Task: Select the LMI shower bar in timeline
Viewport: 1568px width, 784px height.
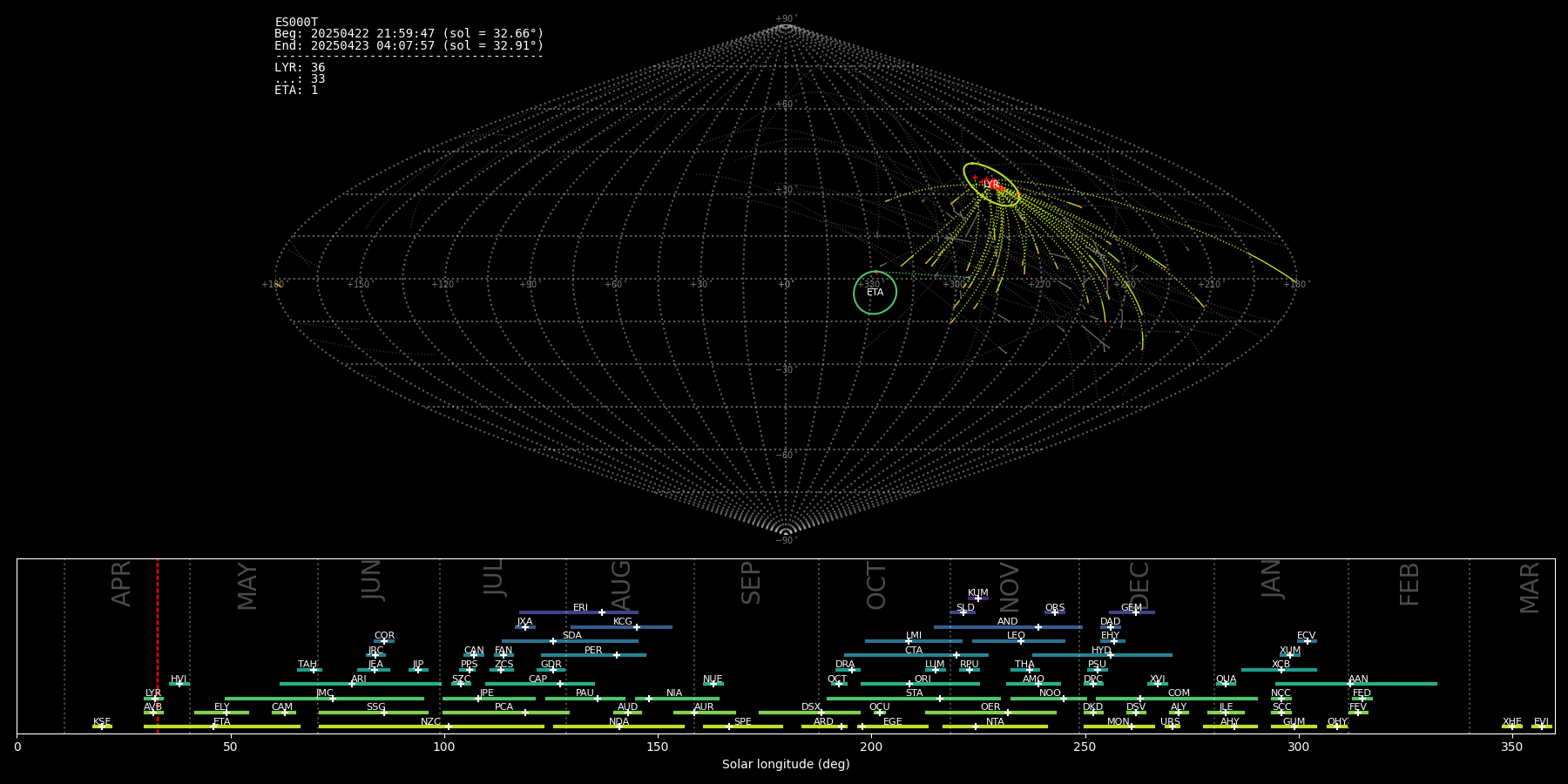Action: [x=914, y=641]
